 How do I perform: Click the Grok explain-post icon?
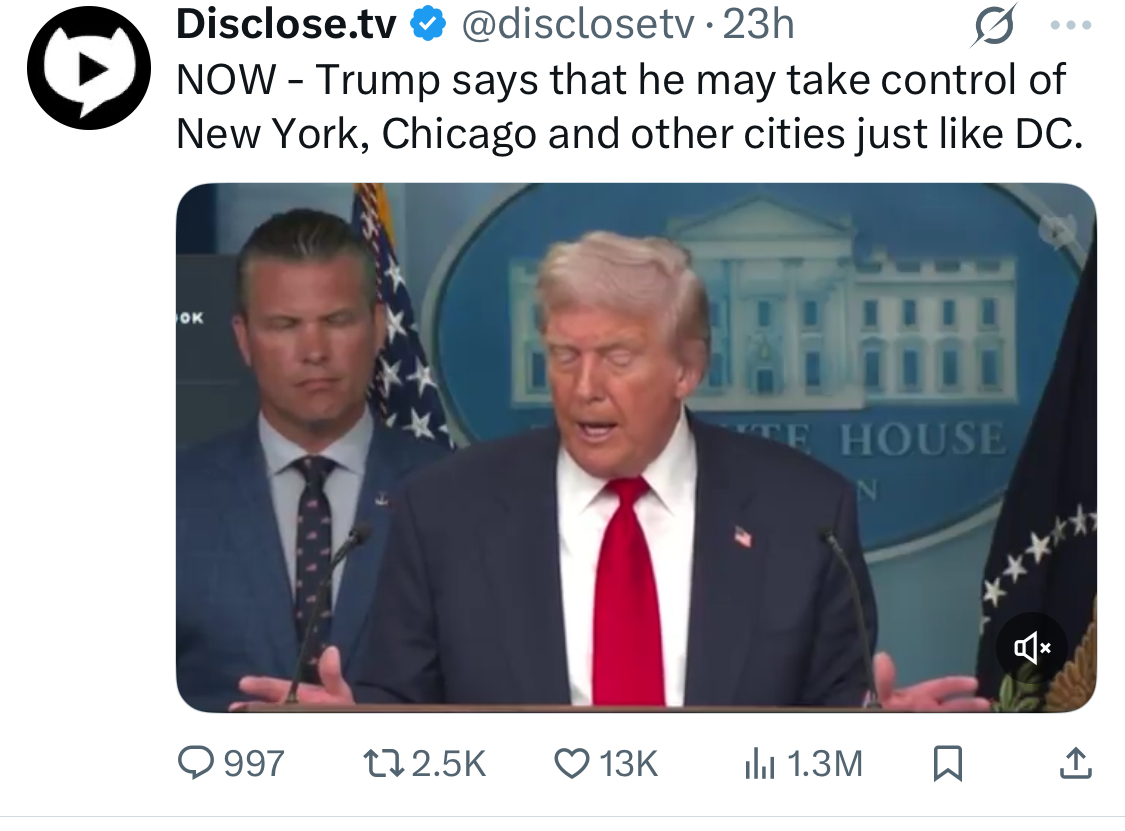994,25
